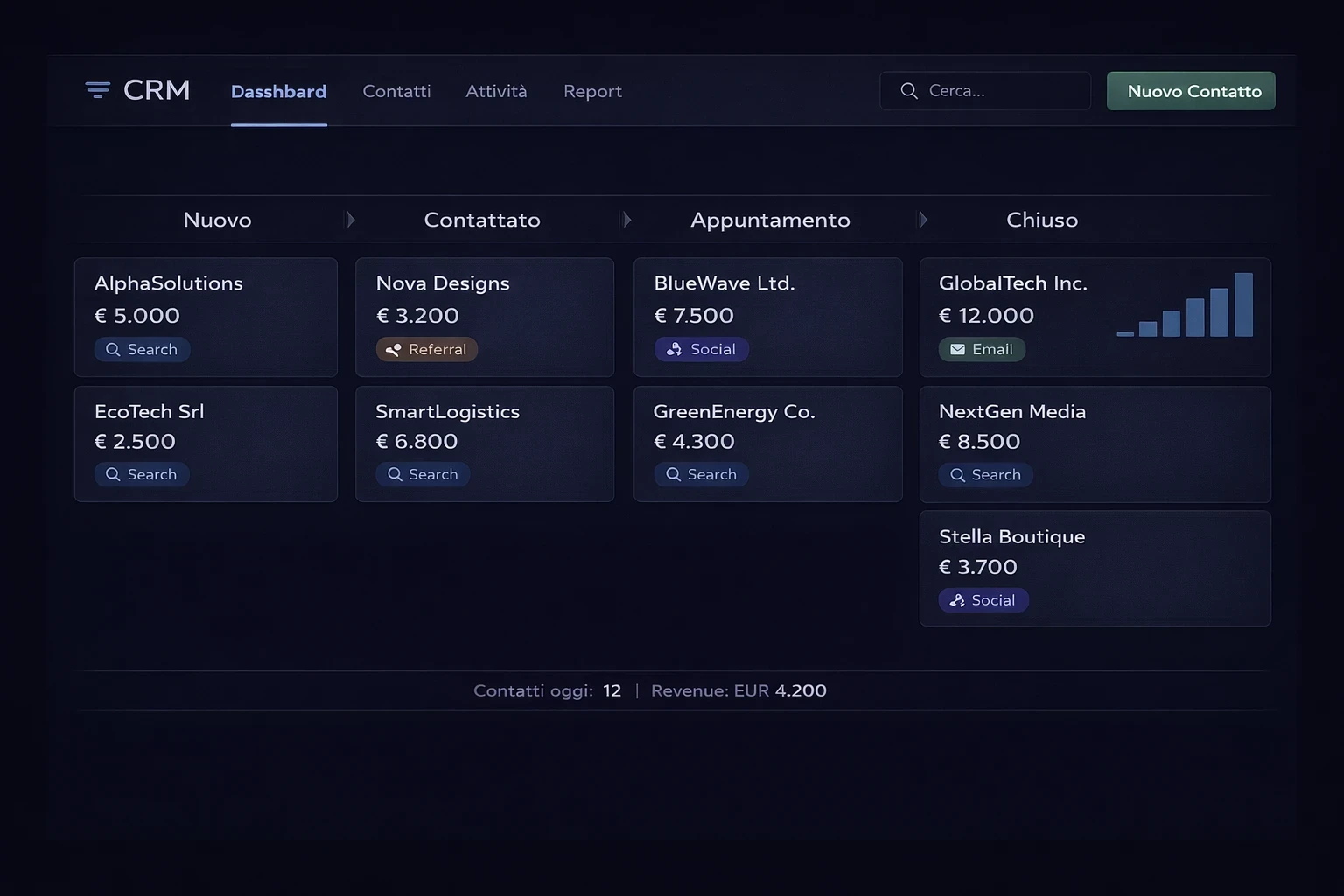
Task: Click the Social icon on Stella Boutique card
Action: point(957,600)
